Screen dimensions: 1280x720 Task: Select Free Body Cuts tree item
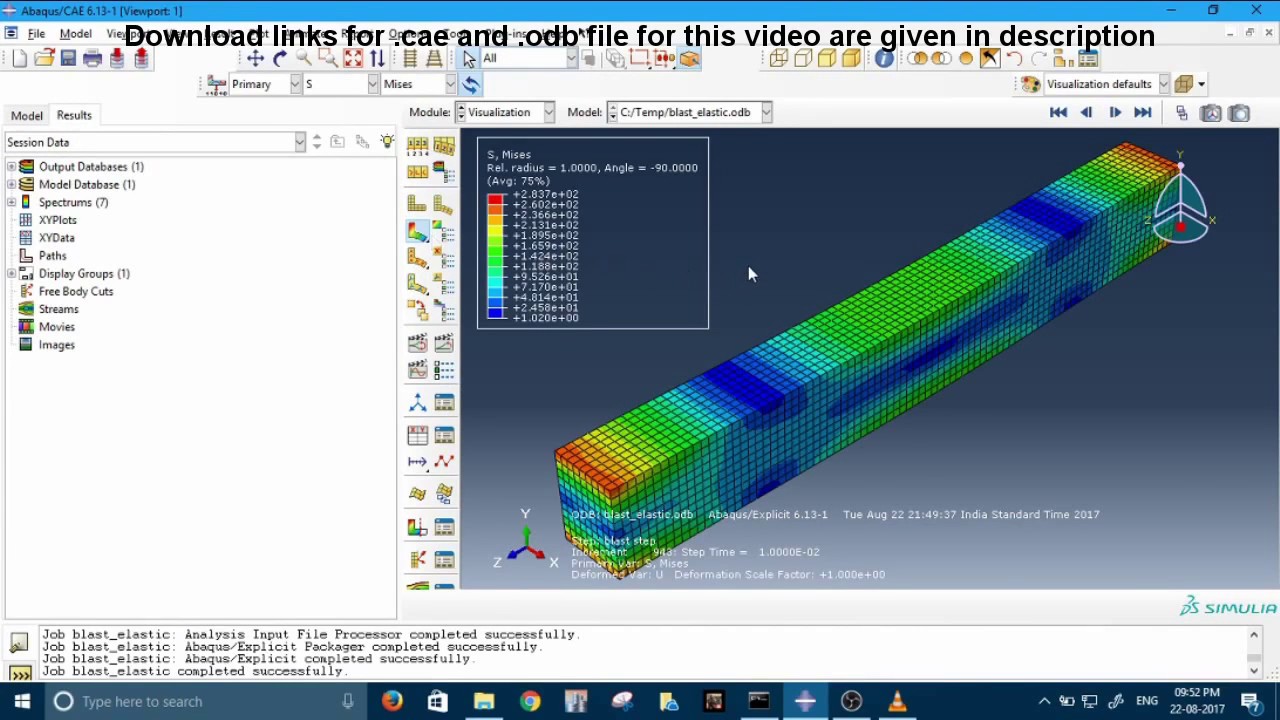tap(76, 292)
